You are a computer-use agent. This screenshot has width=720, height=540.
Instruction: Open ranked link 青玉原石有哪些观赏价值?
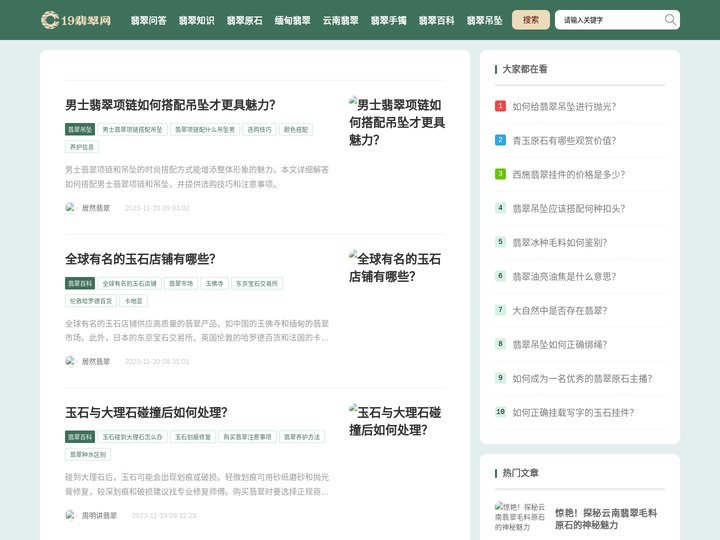(564, 141)
